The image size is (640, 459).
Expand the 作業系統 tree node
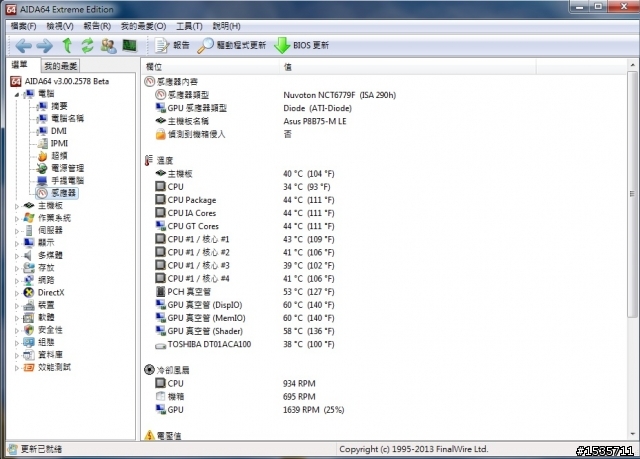17,219
